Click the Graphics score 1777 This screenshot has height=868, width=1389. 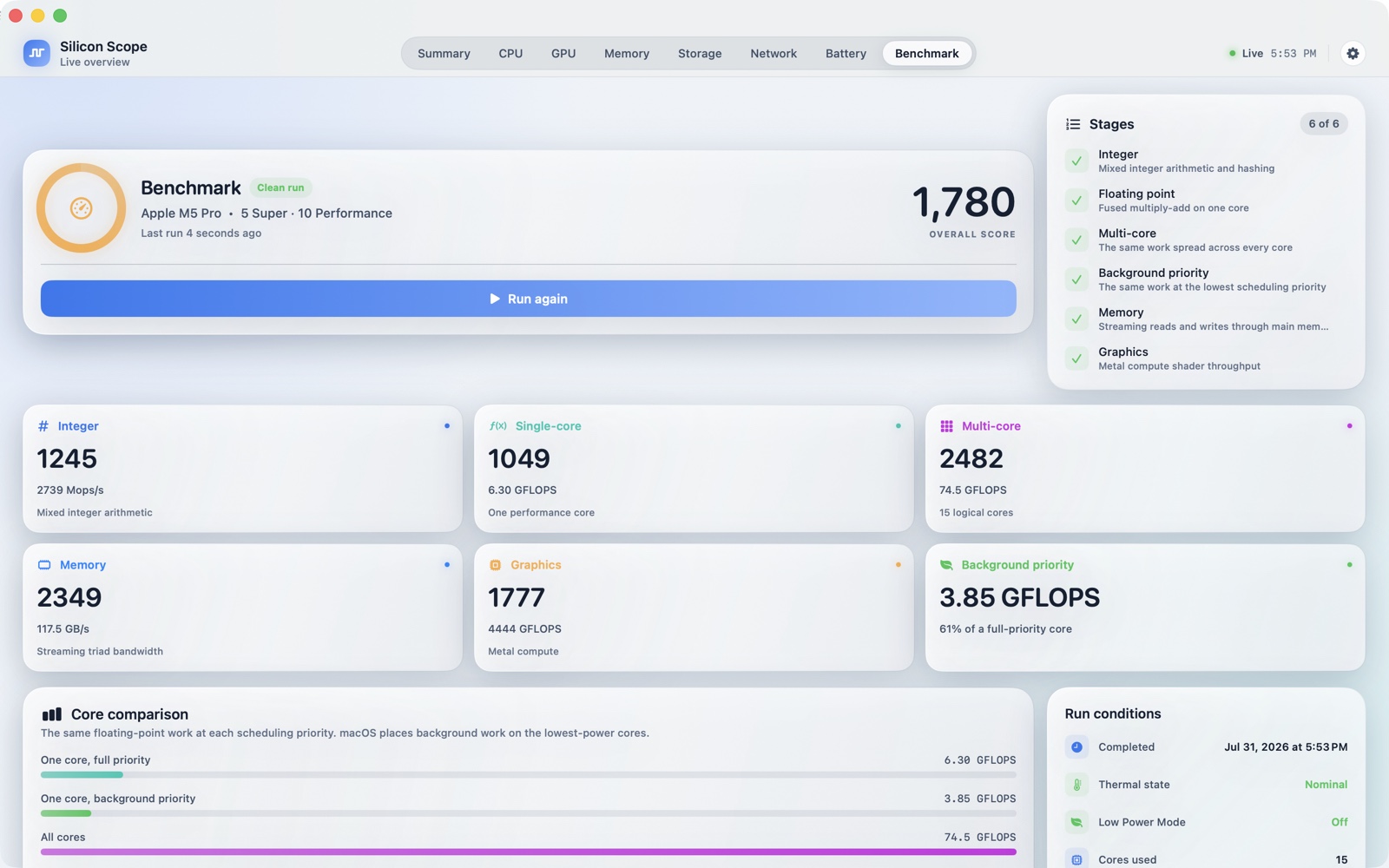coord(517,597)
